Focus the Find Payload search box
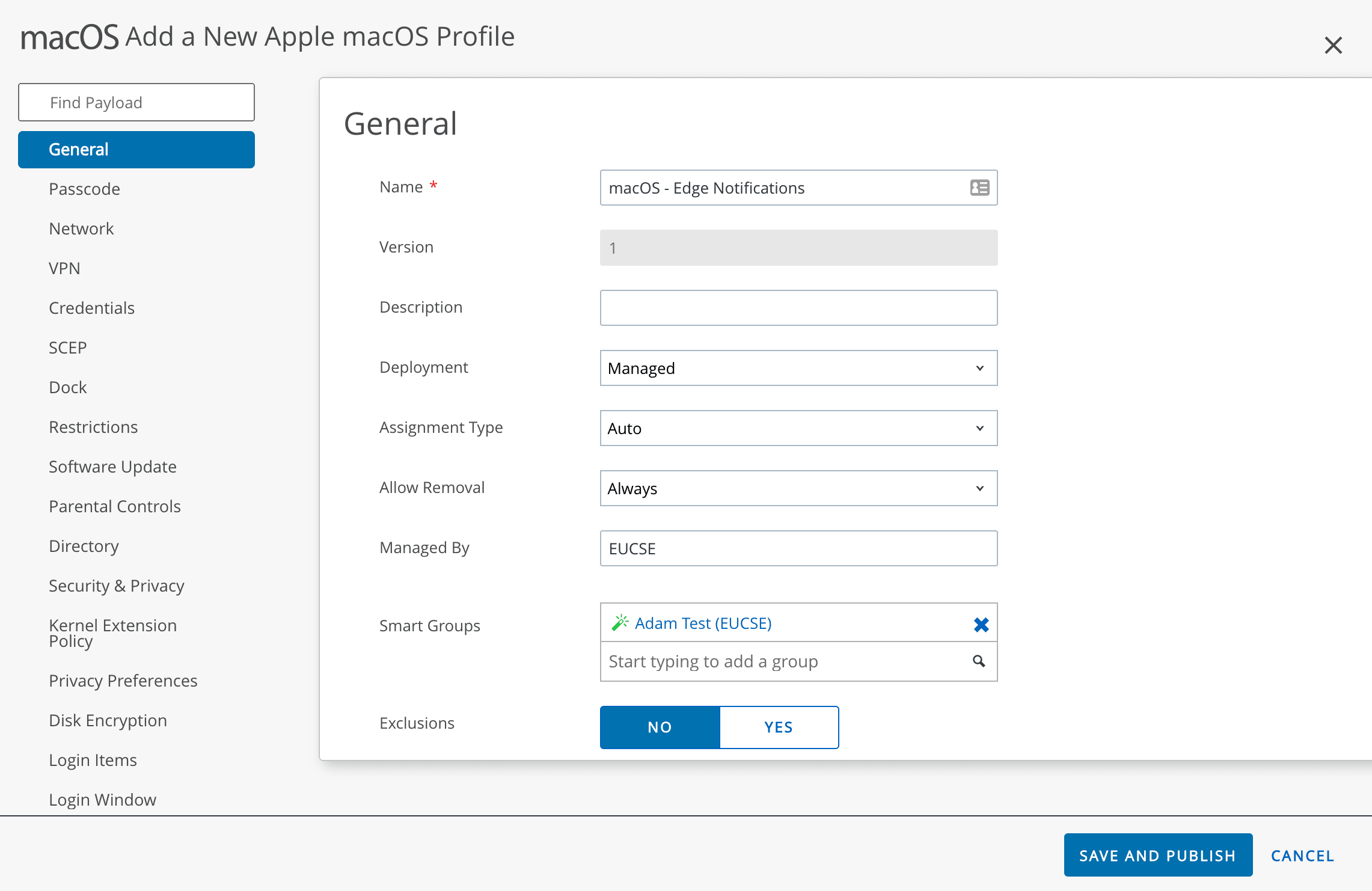The width and height of the screenshot is (1372, 891). tap(136, 102)
